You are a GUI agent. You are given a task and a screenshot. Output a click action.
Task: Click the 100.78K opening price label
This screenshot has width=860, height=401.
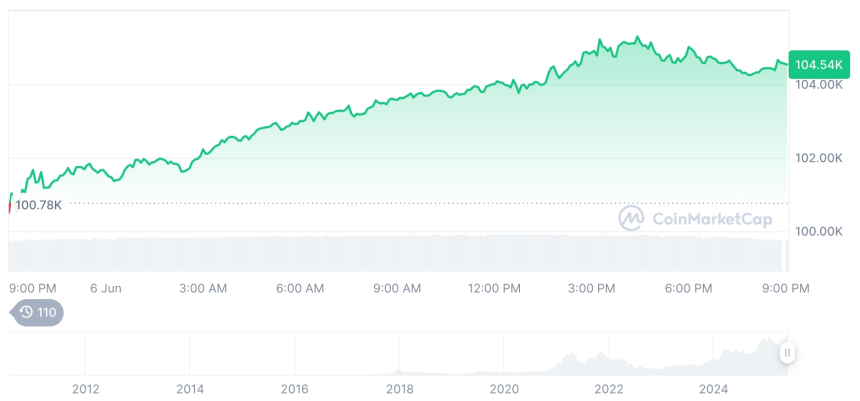[38, 205]
